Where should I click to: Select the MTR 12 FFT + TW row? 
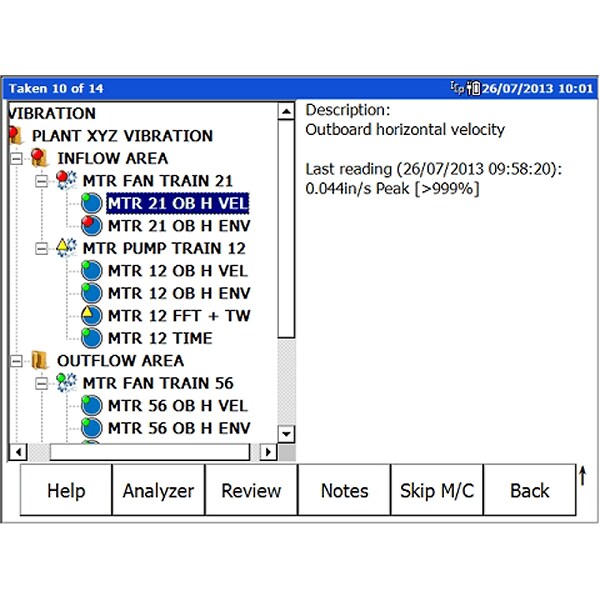[x=179, y=316]
